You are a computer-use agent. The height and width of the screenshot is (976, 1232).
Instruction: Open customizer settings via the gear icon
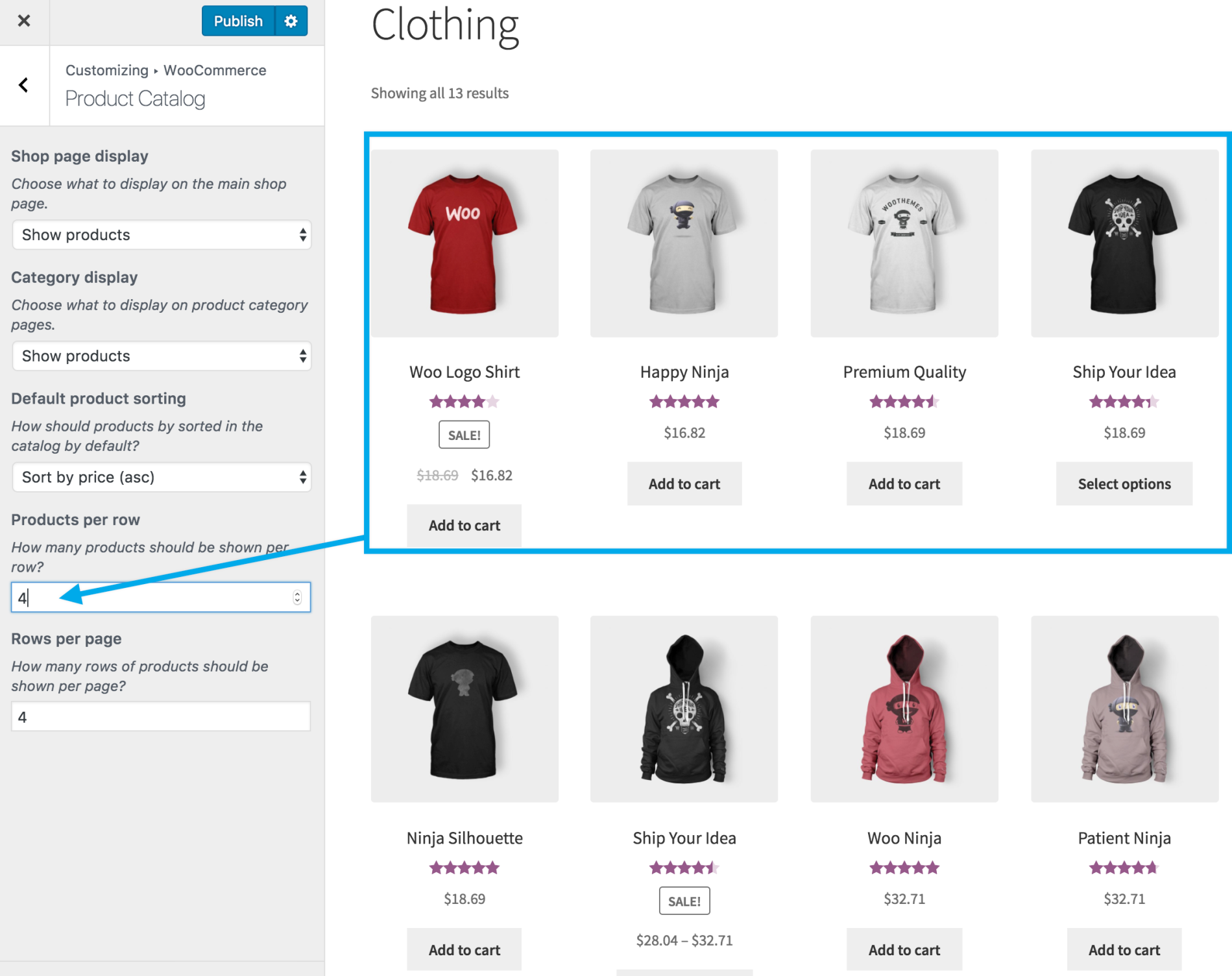click(291, 20)
